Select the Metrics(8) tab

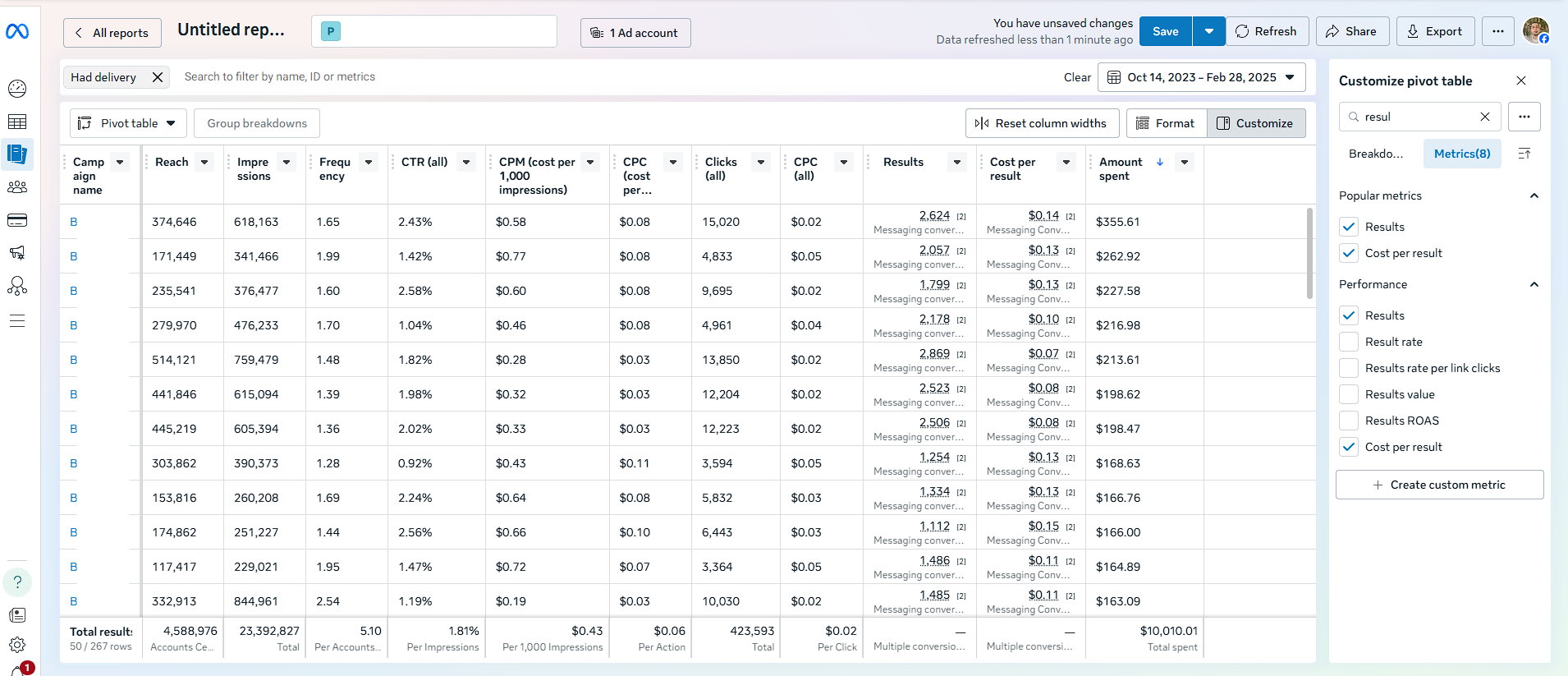[1461, 154]
